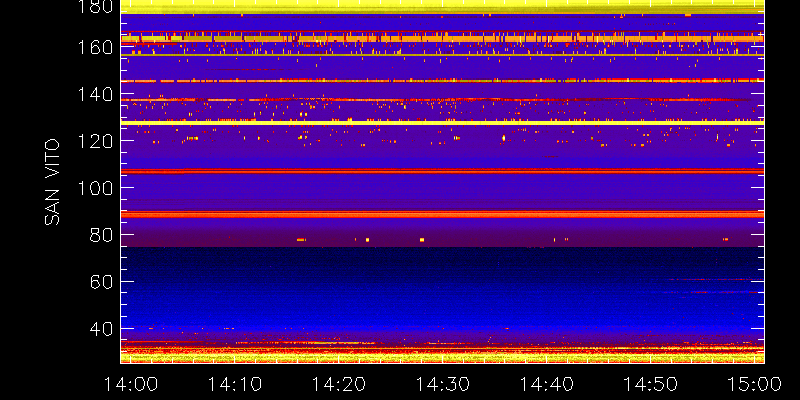Click the 180 frequency axis label
This screenshot has height=400, width=800.
[x=95, y=6]
